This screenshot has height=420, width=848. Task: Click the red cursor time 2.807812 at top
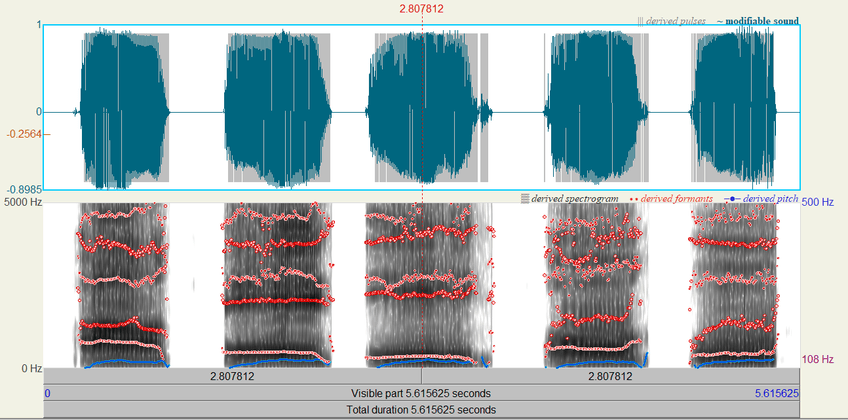coord(421,9)
